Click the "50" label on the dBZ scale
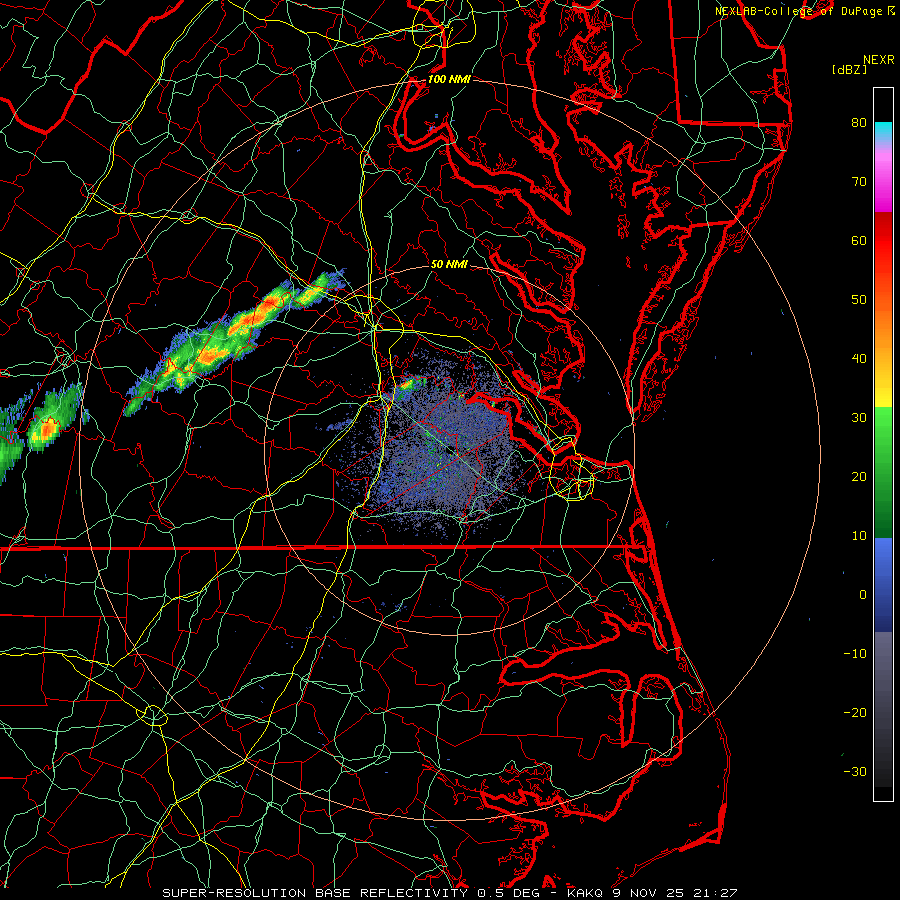 (x=859, y=300)
